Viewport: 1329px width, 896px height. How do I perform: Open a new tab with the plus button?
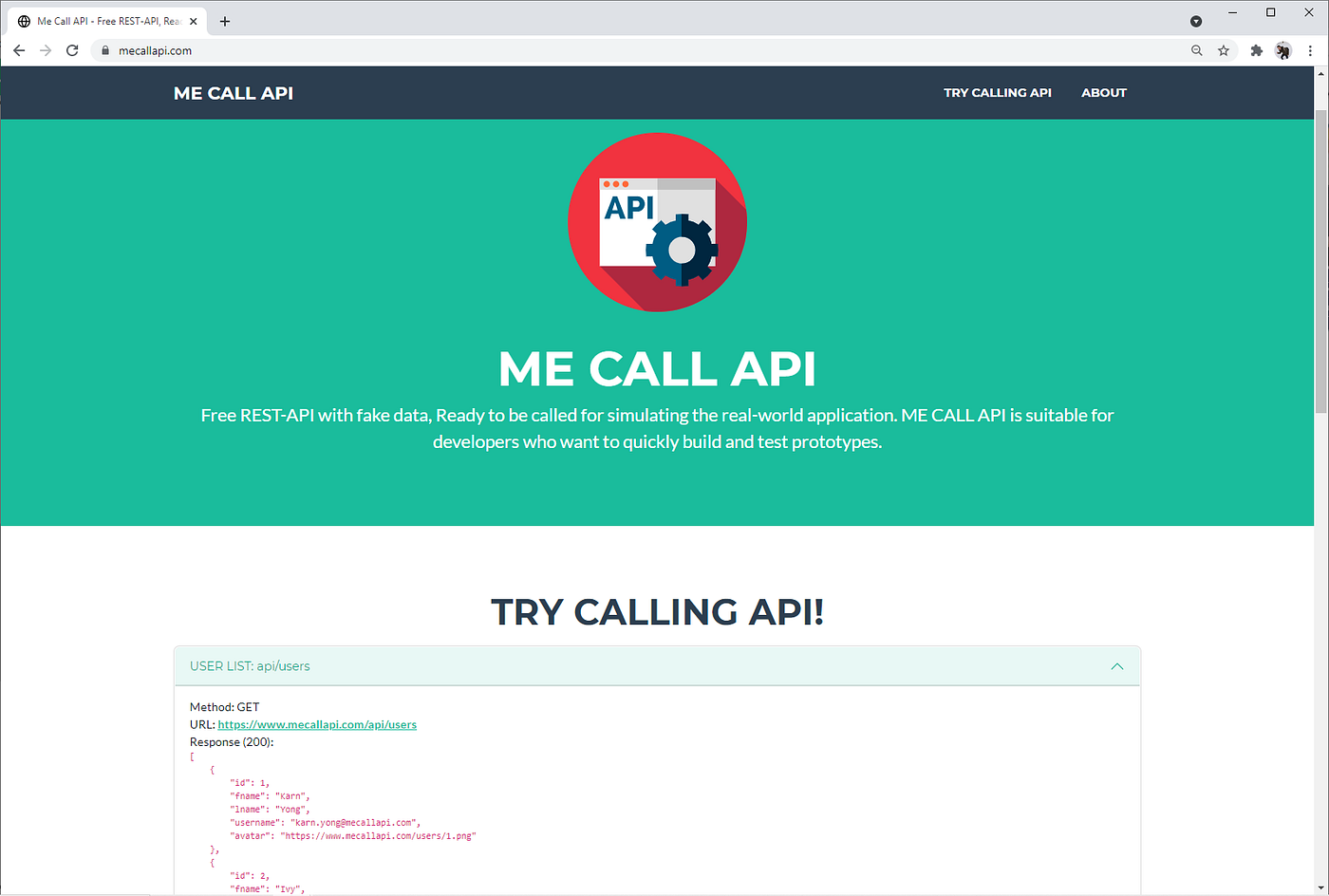[225, 21]
